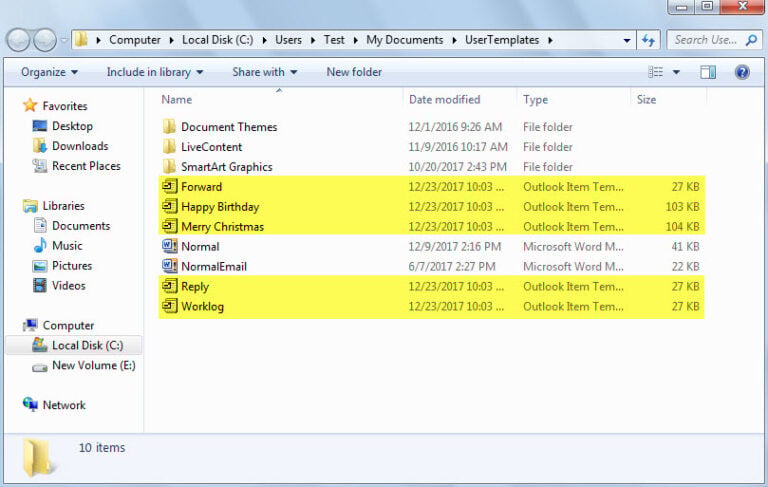
Task: Open Windows Help question mark
Action: (x=742, y=72)
